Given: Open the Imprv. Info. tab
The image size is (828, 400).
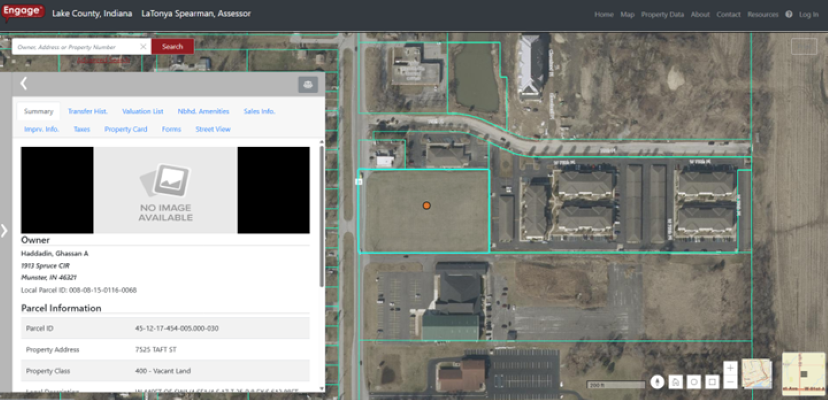Looking at the screenshot, I should [42, 129].
